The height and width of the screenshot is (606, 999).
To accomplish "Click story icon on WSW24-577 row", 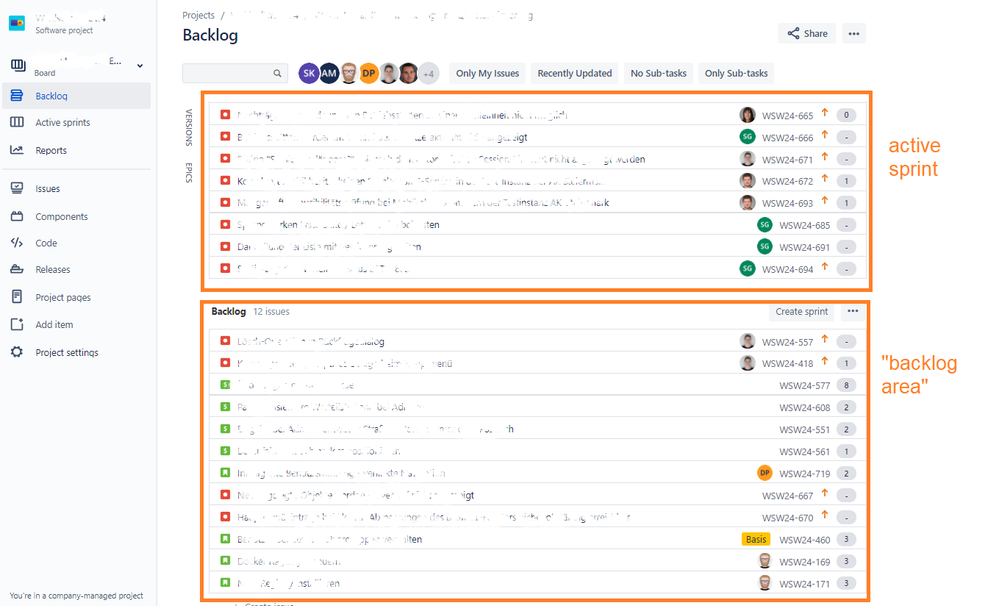I will pyautogui.click(x=225, y=385).
